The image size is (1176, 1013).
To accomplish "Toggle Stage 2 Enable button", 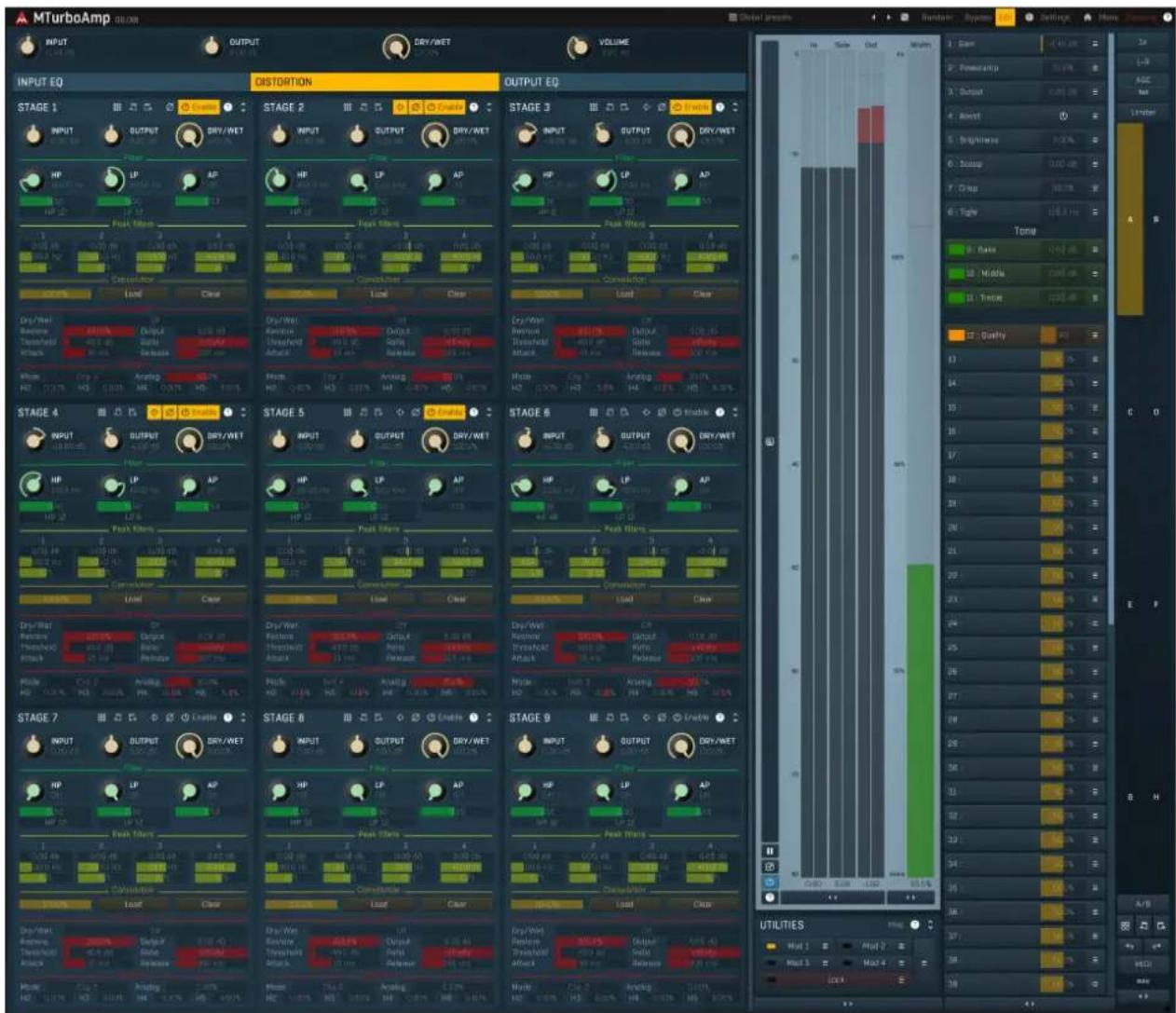I will pyautogui.click(x=444, y=107).
